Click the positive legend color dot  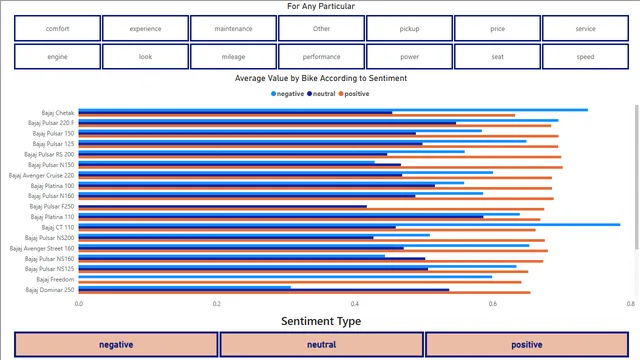click(x=341, y=94)
